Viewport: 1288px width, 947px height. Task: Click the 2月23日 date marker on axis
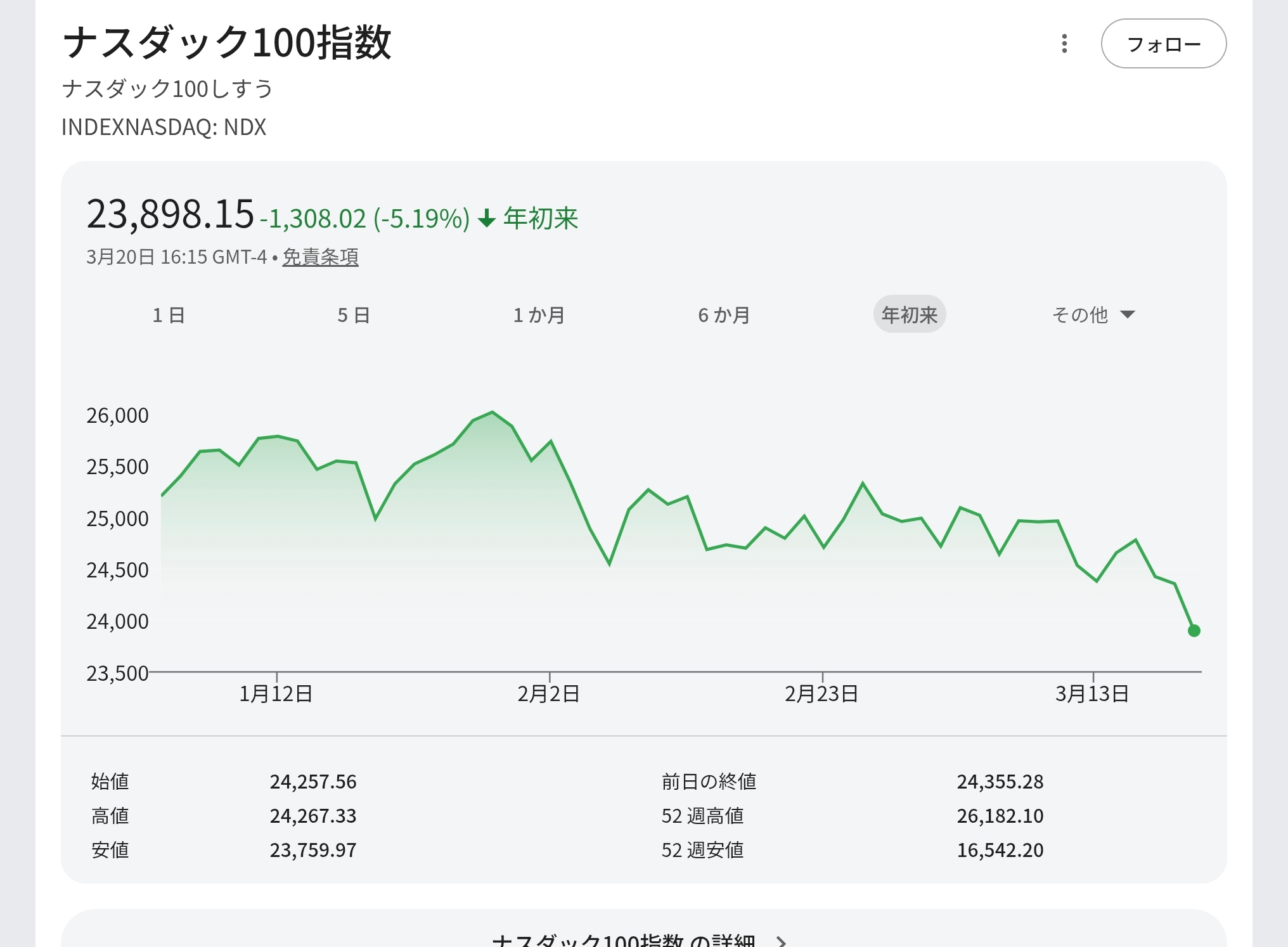pyautogui.click(x=821, y=693)
